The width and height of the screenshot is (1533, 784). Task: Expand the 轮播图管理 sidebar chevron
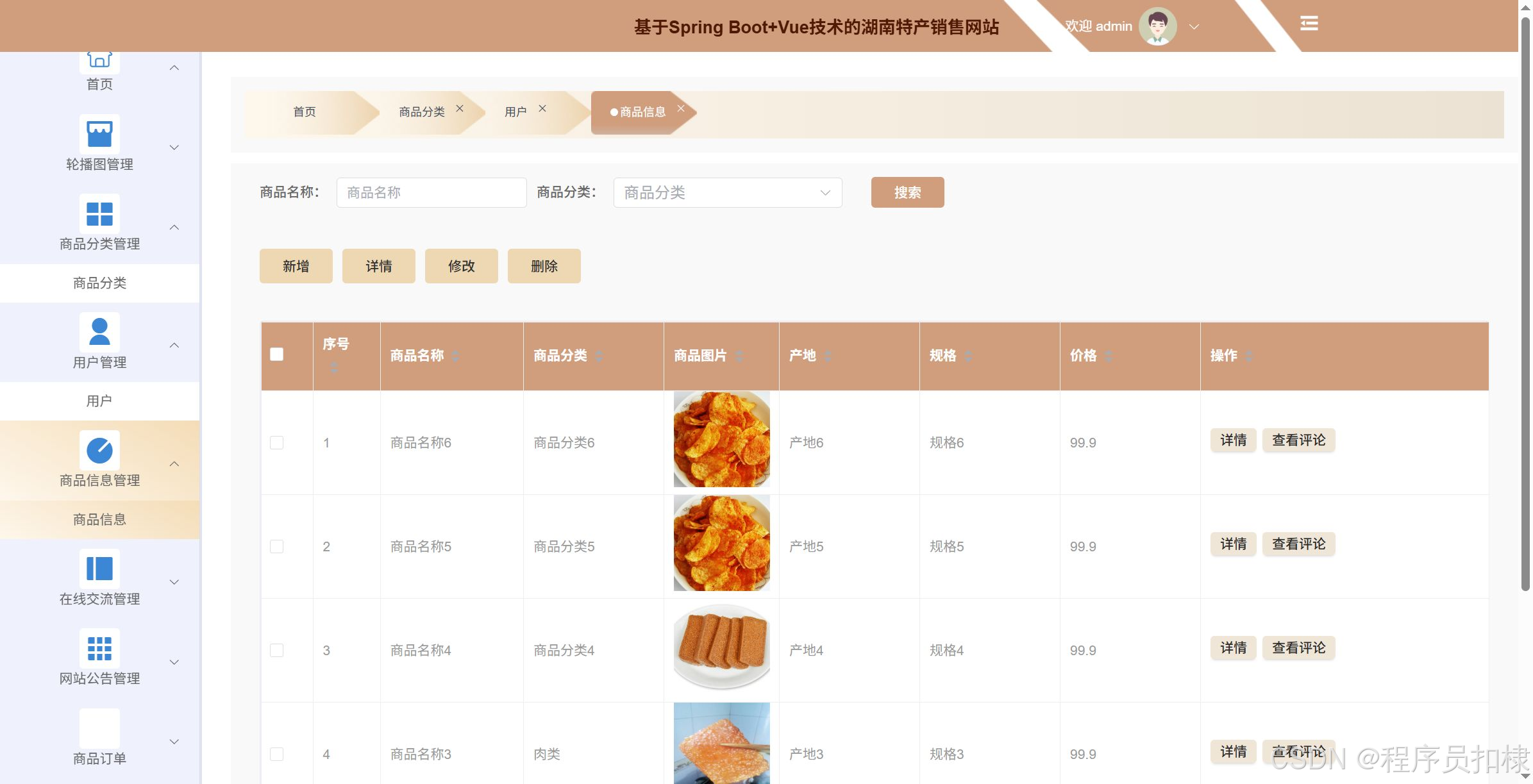[x=174, y=147]
